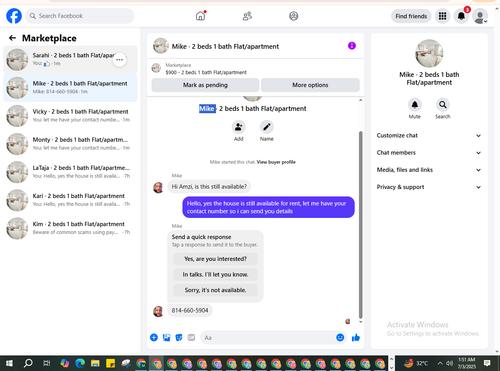Open the account profile picture menu

coord(480,16)
